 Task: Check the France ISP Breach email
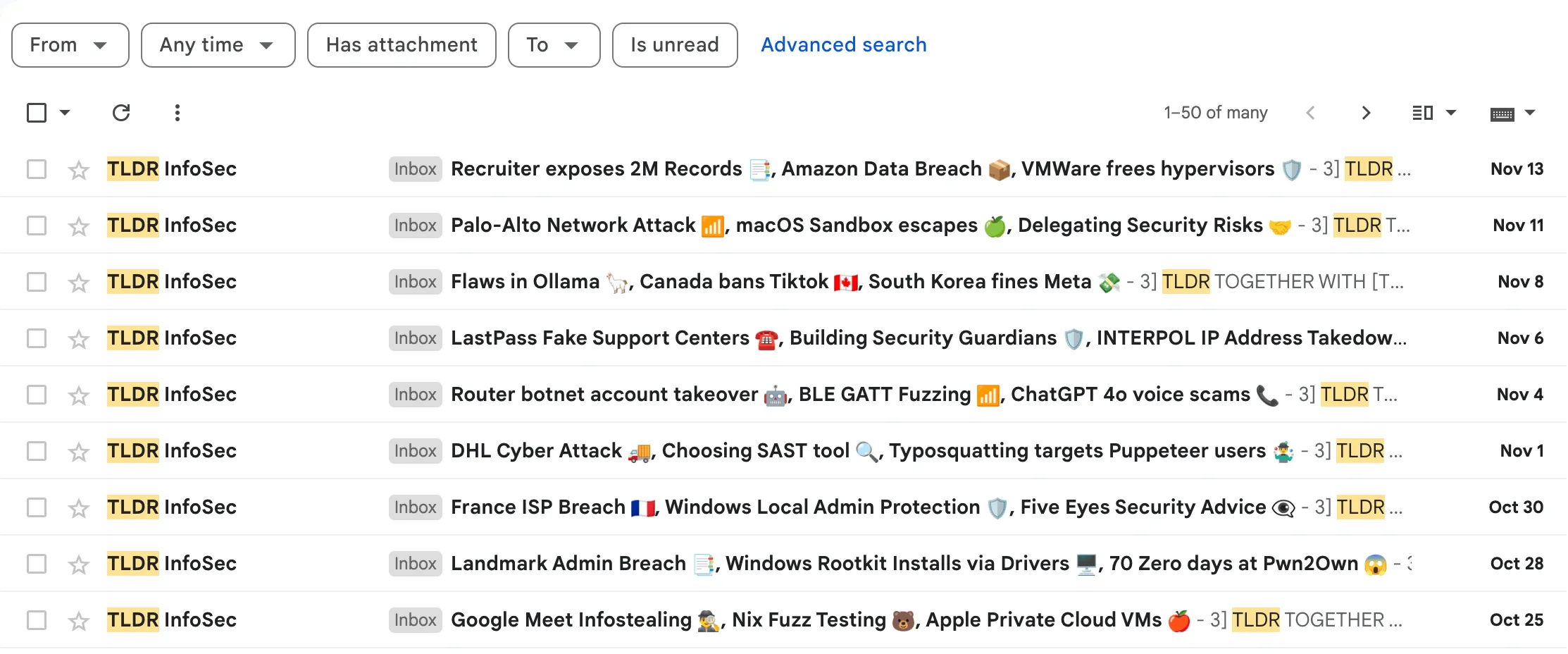point(37,507)
